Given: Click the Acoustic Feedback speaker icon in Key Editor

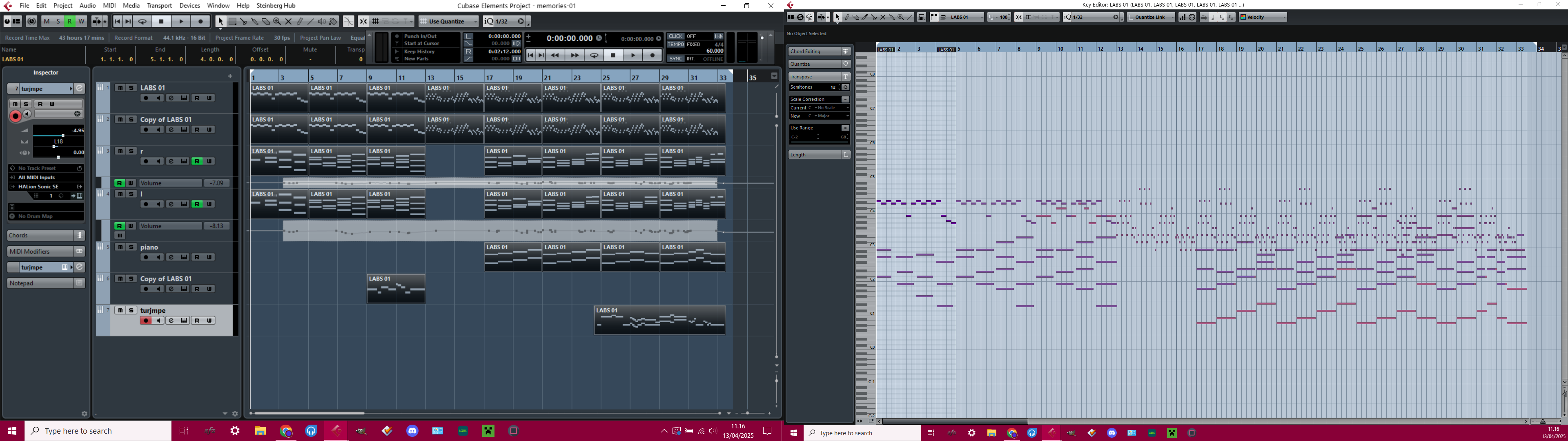Looking at the screenshot, I should pos(810,17).
